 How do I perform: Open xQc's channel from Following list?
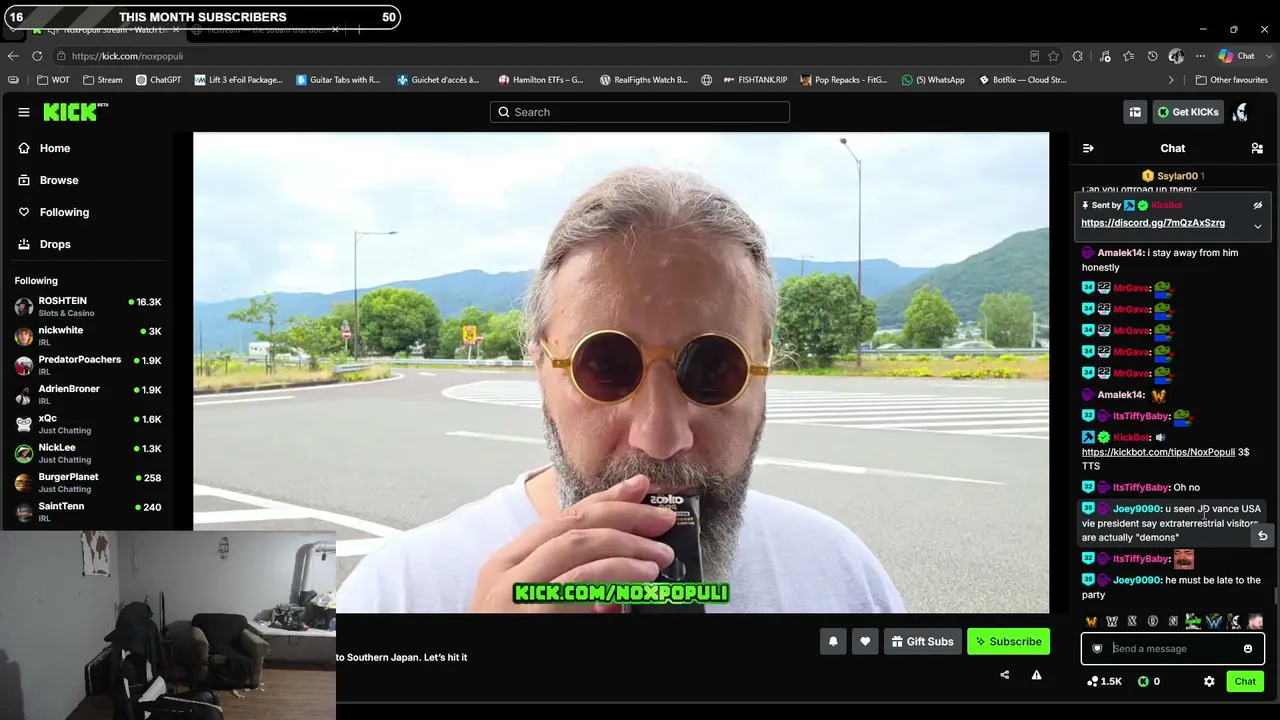(x=87, y=424)
